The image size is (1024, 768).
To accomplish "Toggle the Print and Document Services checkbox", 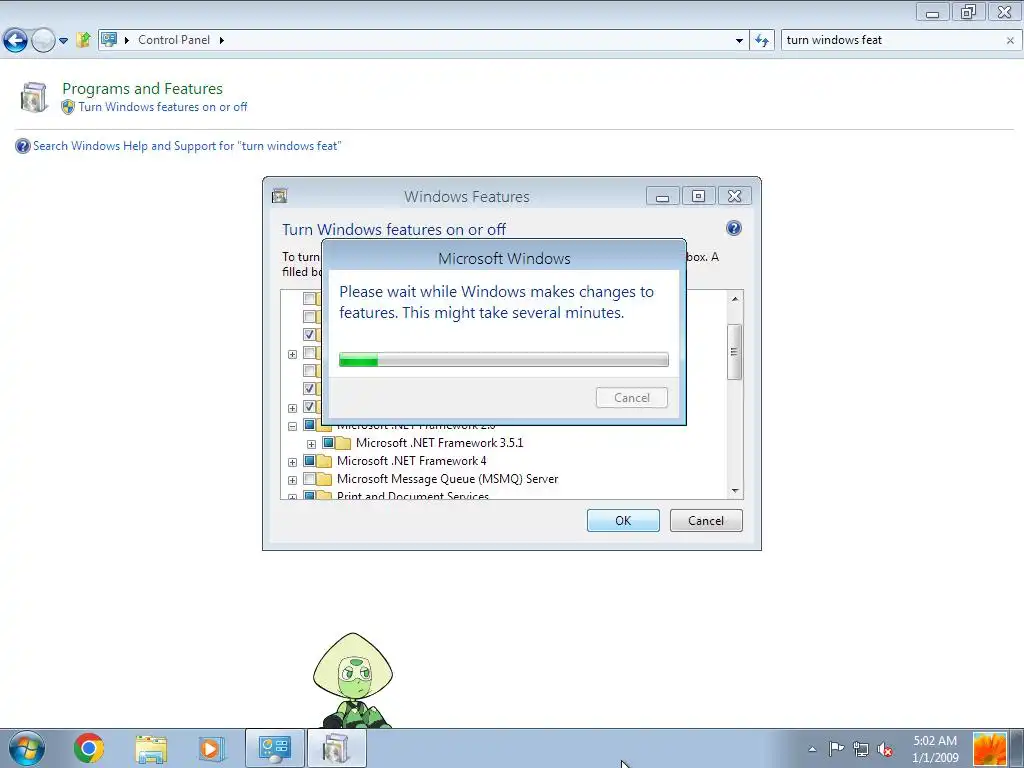I will [x=310, y=496].
